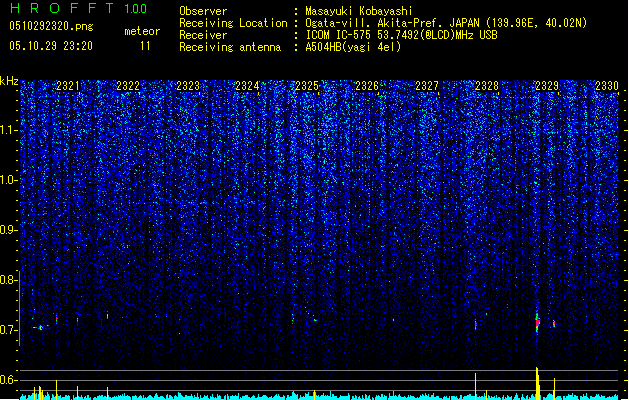
Task: Click the tallest yellow power spike under 2329
Action: (x=538, y=383)
